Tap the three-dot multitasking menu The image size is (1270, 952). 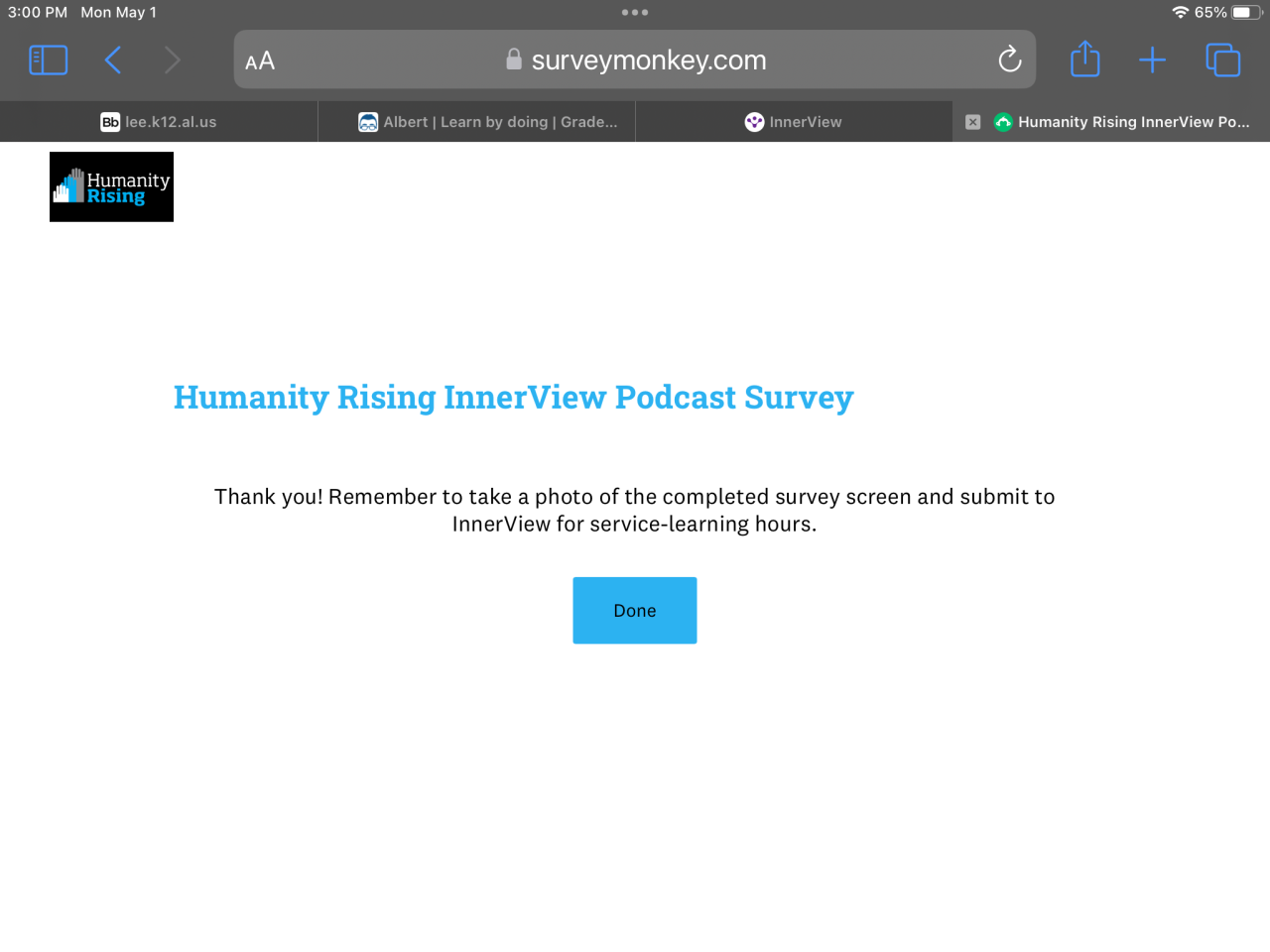point(635,13)
